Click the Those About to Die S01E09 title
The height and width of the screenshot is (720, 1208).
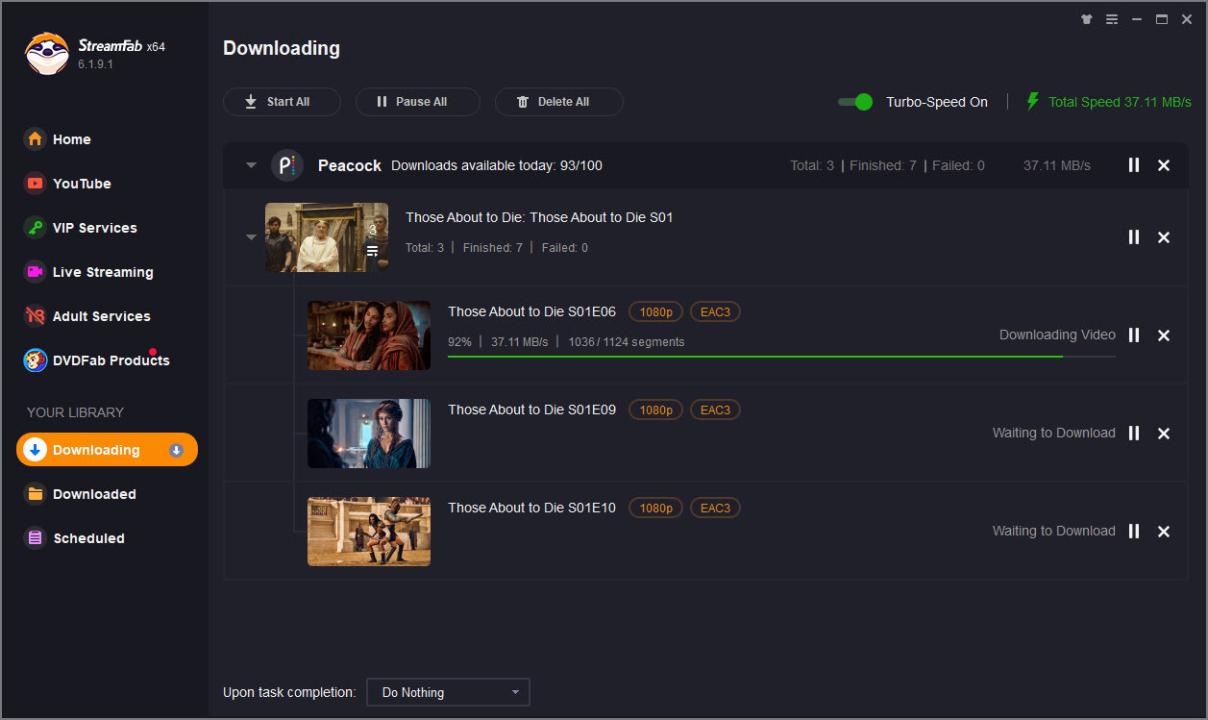click(x=532, y=410)
